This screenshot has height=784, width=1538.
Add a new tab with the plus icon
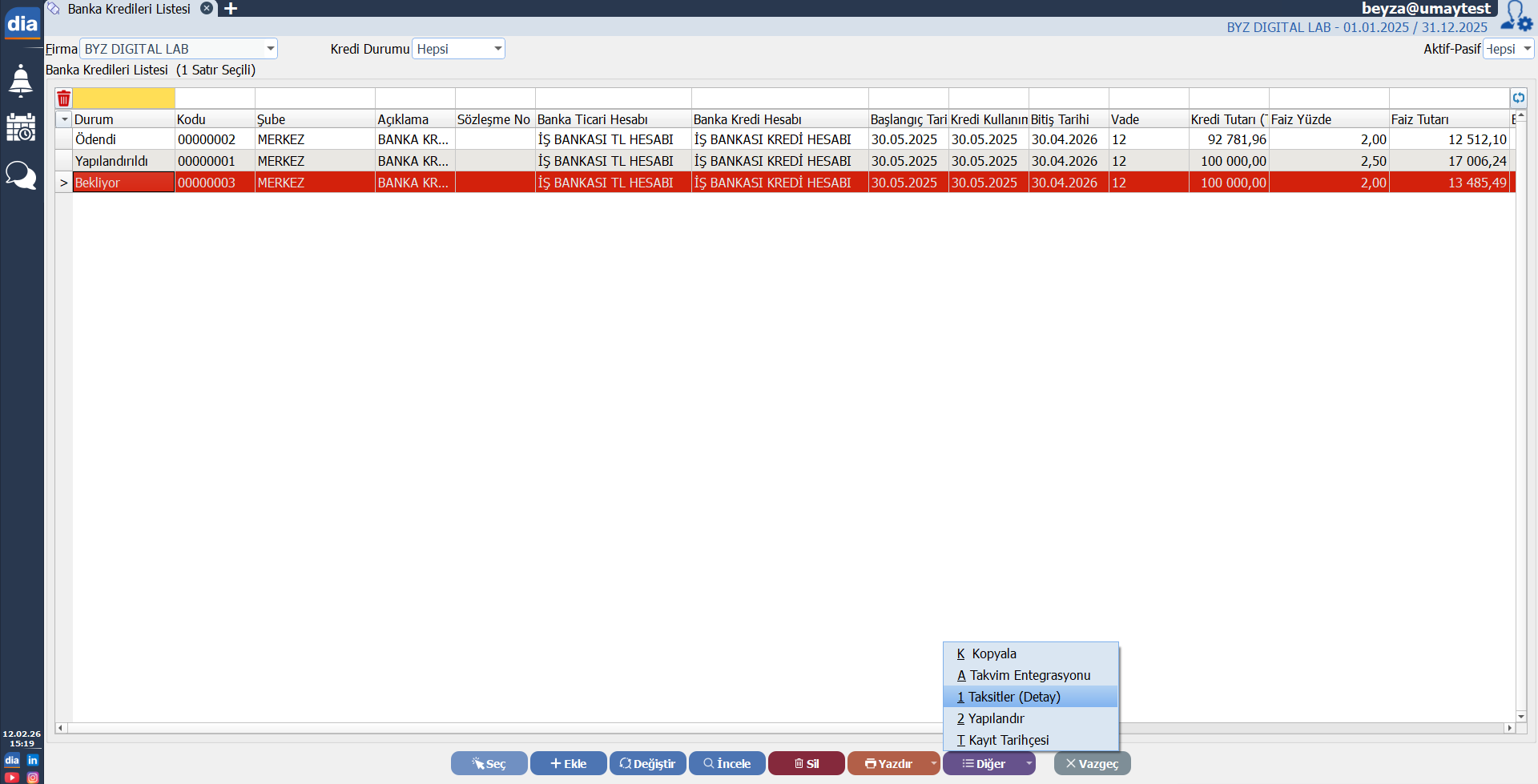[x=231, y=9]
